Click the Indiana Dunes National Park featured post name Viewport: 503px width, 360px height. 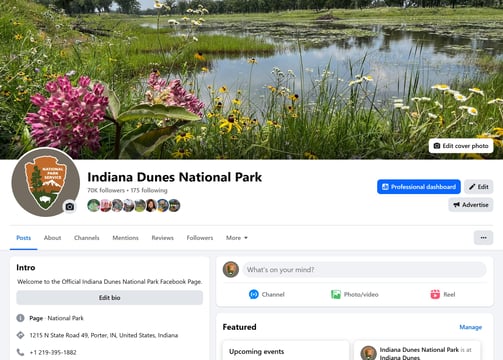pos(419,350)
